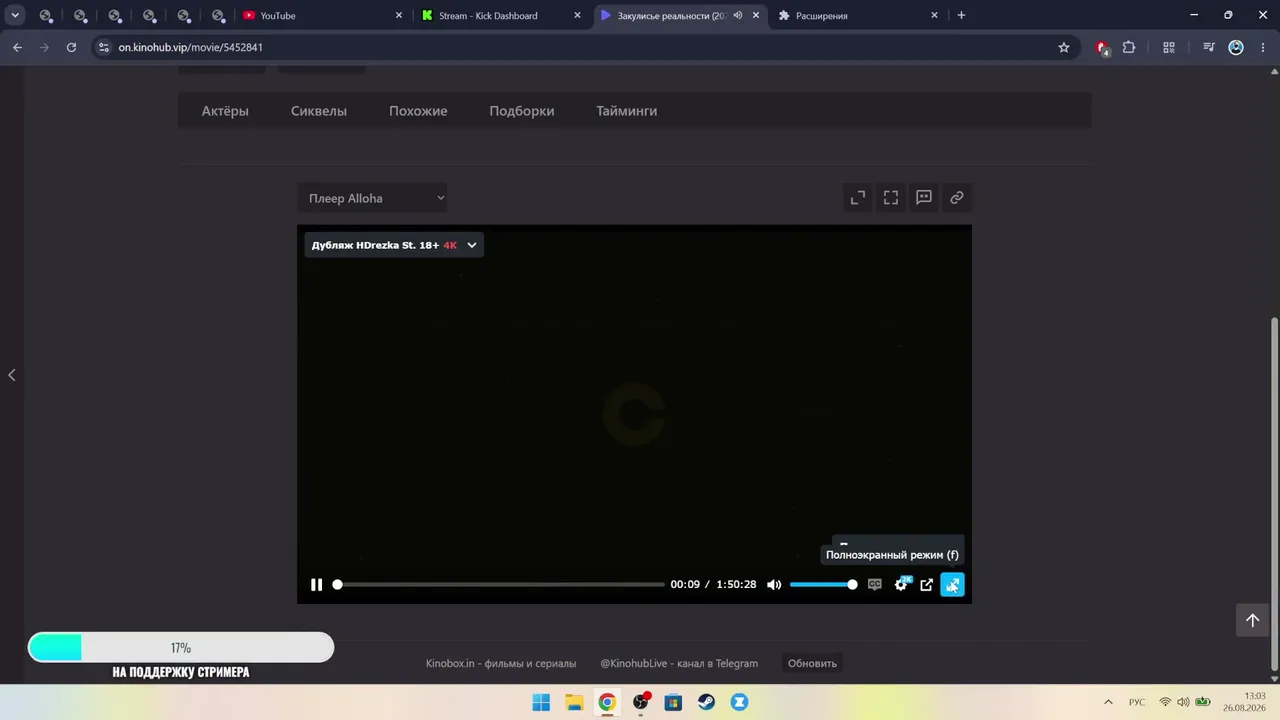Close the Stream - Kick Dashboard tab
Screen dimensions: 1280x720
coord(577,16)
